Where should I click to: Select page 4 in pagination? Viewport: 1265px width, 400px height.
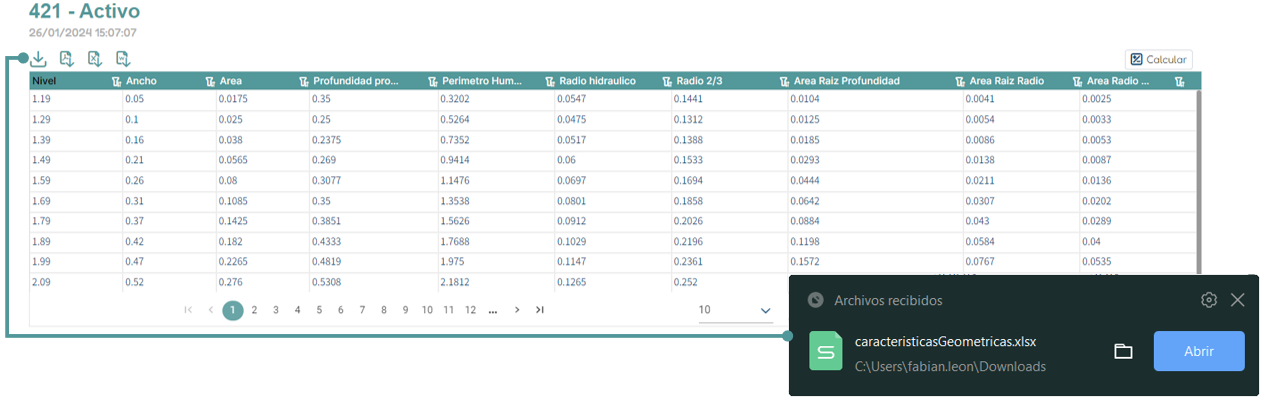[298, 310]
